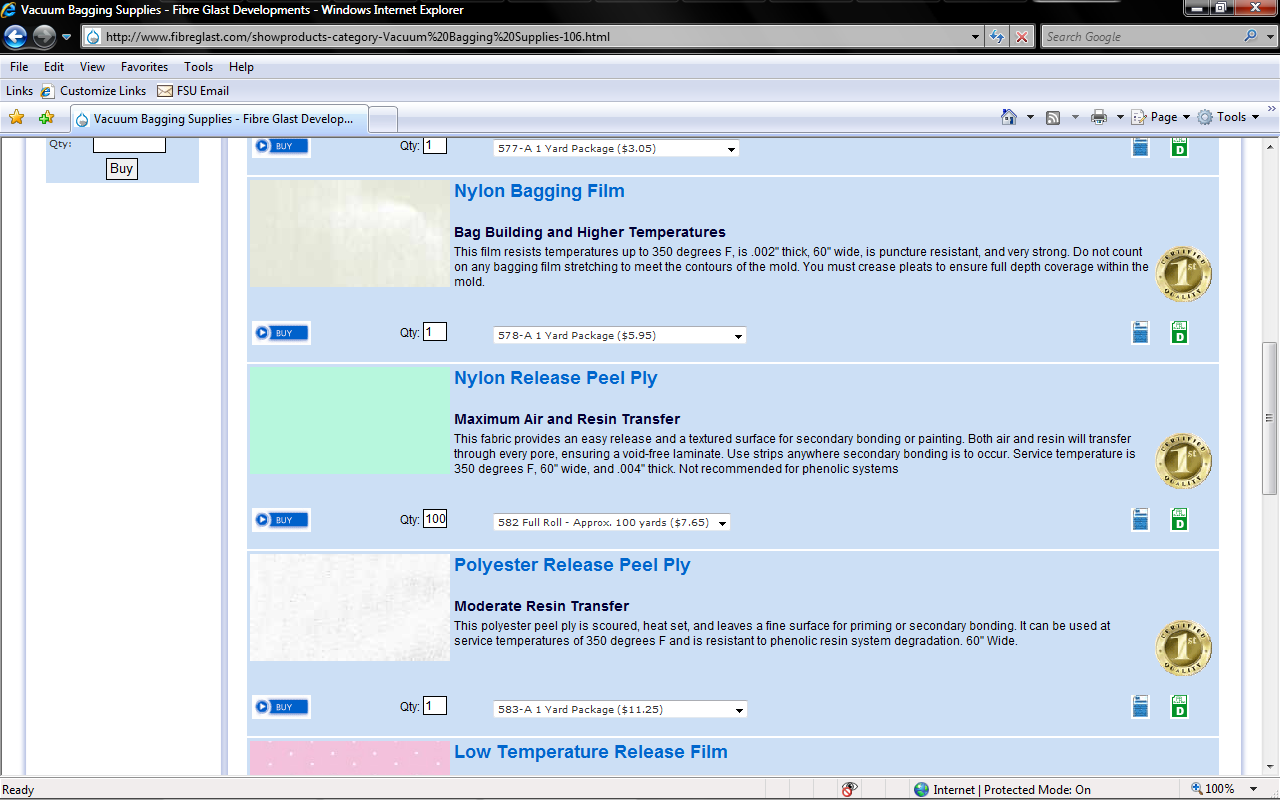Open the Edit menu
The width and height of the screenshot is (1280, 800).
coord(54,67)
